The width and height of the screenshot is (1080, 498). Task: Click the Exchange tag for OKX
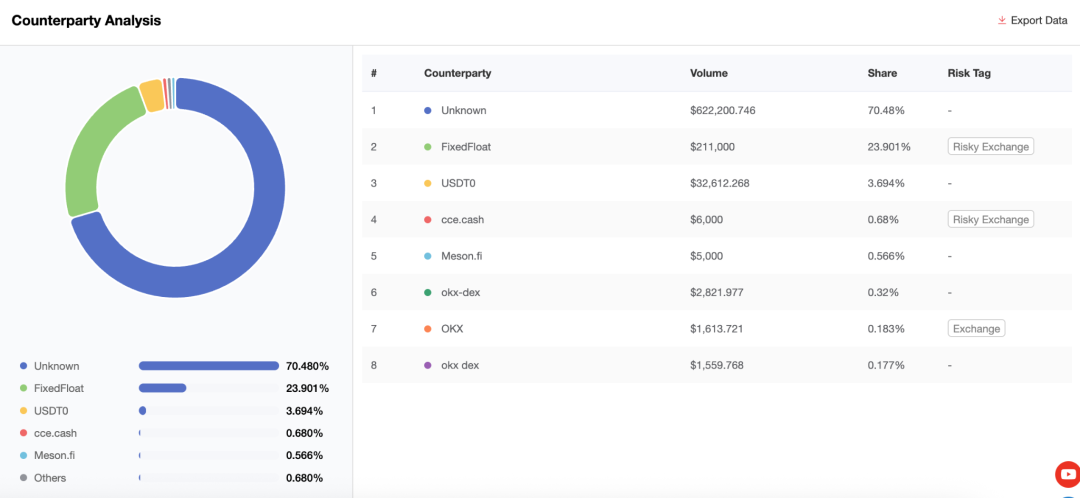click(x=976, y=329)
